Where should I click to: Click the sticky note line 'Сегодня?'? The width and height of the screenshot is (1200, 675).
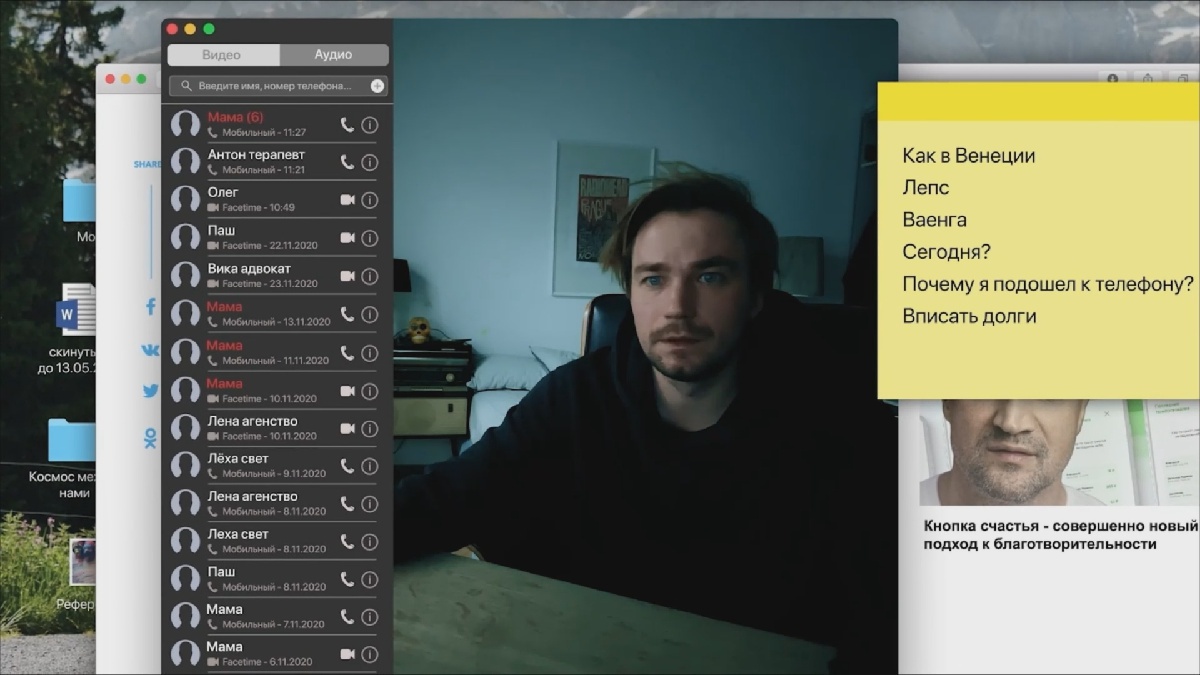click(946, 252)
